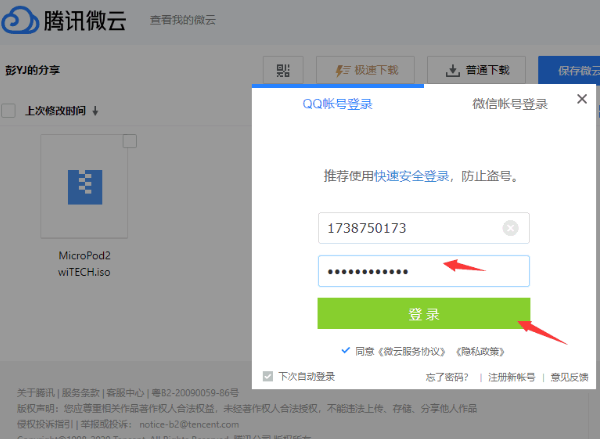Clear the QQ number with the X icon
The height and width of the screenshot is (439, 600).
click(x=510, y=228)
